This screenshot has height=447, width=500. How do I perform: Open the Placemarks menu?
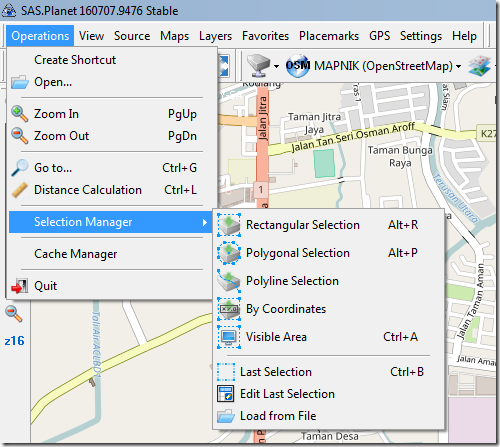point(329,36)
